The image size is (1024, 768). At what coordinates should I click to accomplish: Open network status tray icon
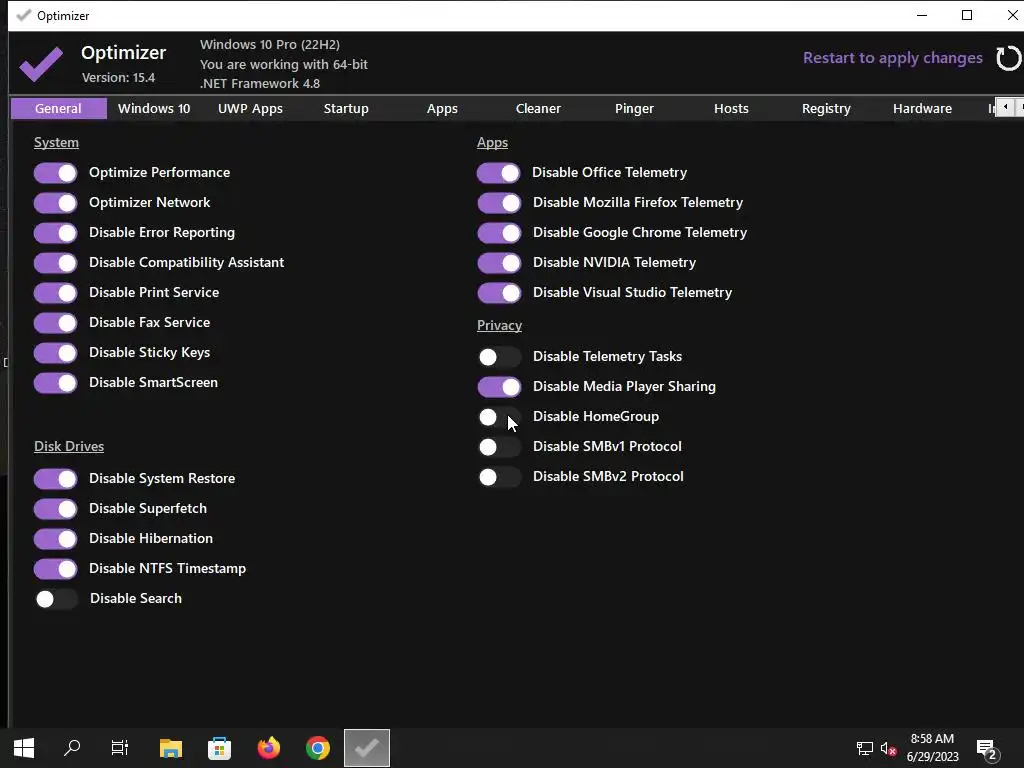[865, 748]
